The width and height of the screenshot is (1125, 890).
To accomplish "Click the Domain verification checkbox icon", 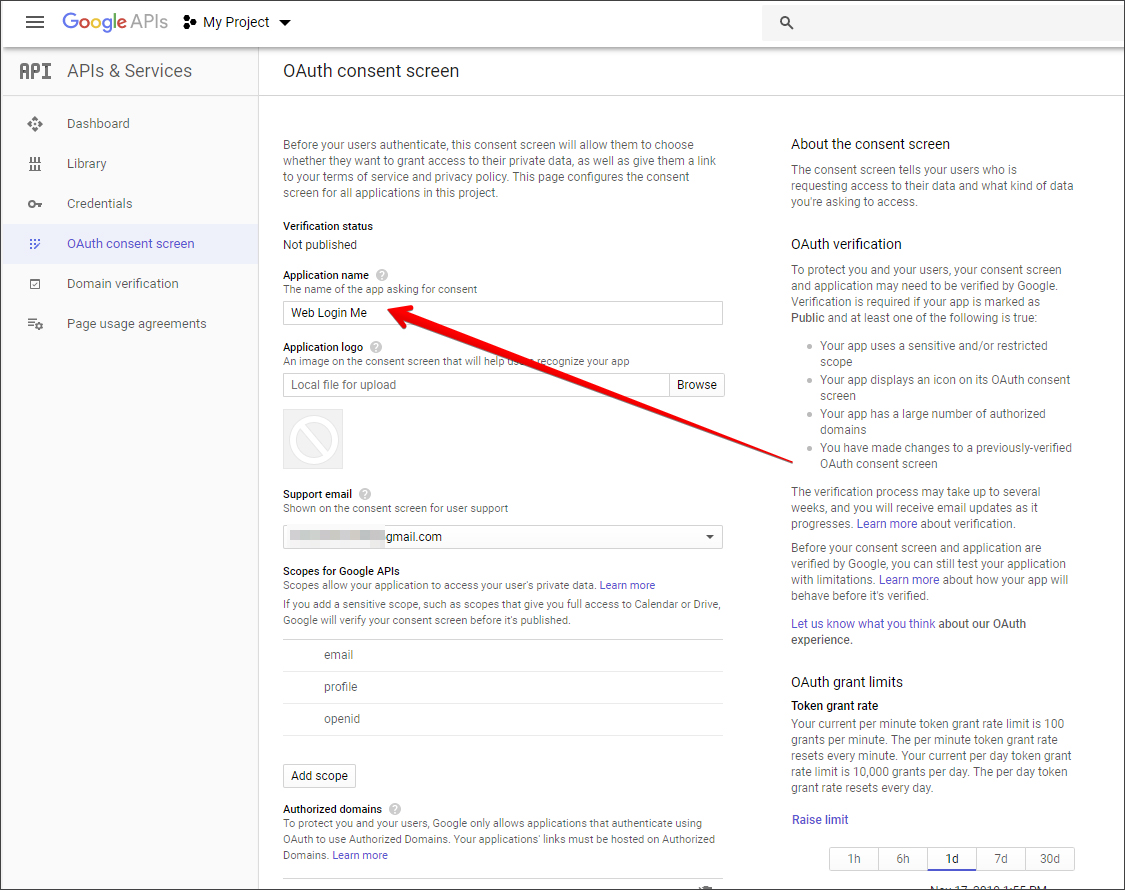I will pos(34,284).
